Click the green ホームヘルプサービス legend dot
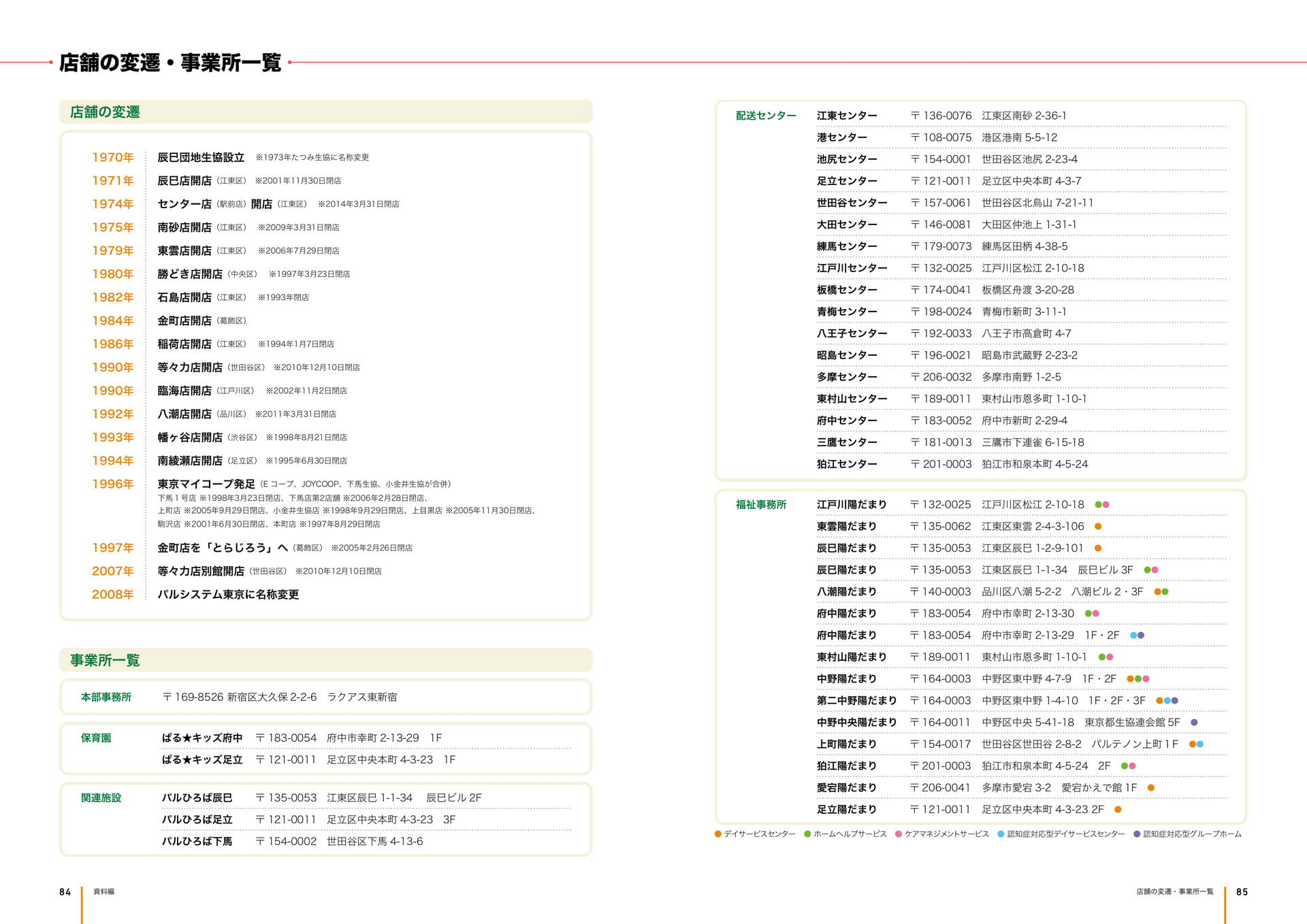 pos(807,834)
